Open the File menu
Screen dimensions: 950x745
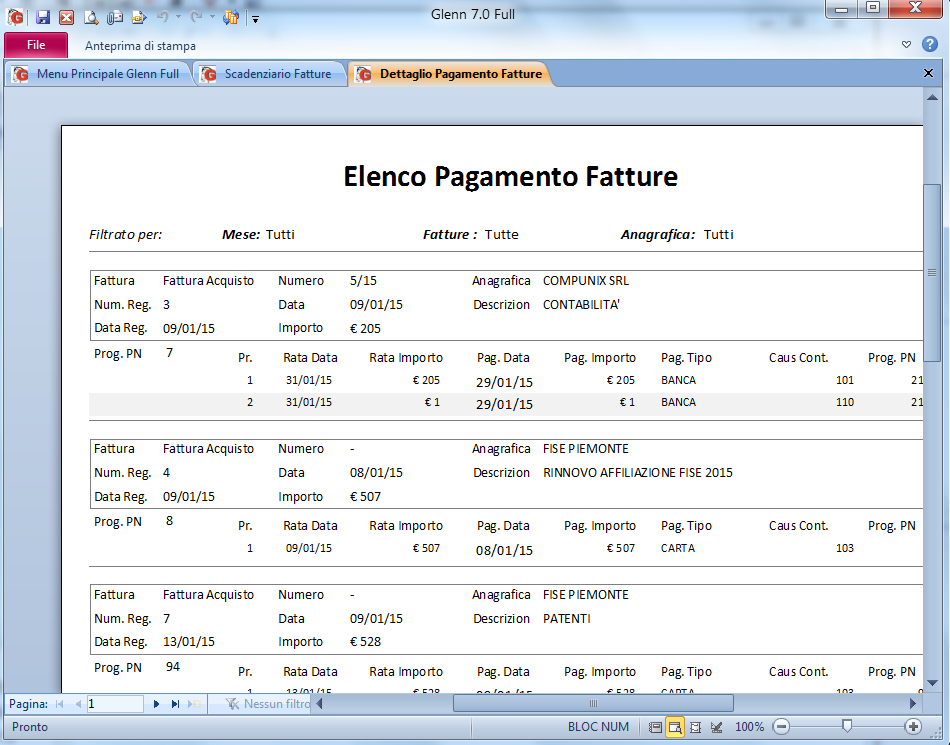(x=36, y=45)
